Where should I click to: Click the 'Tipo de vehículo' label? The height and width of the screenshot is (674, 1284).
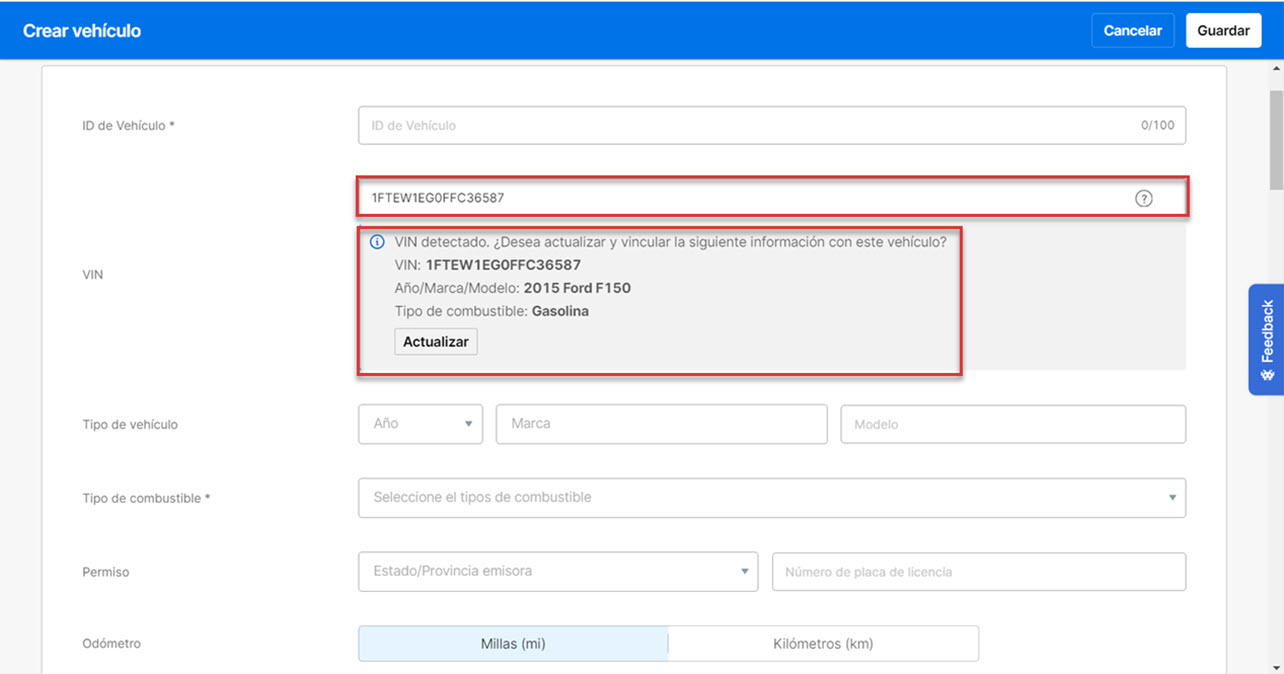coord(130,424)
